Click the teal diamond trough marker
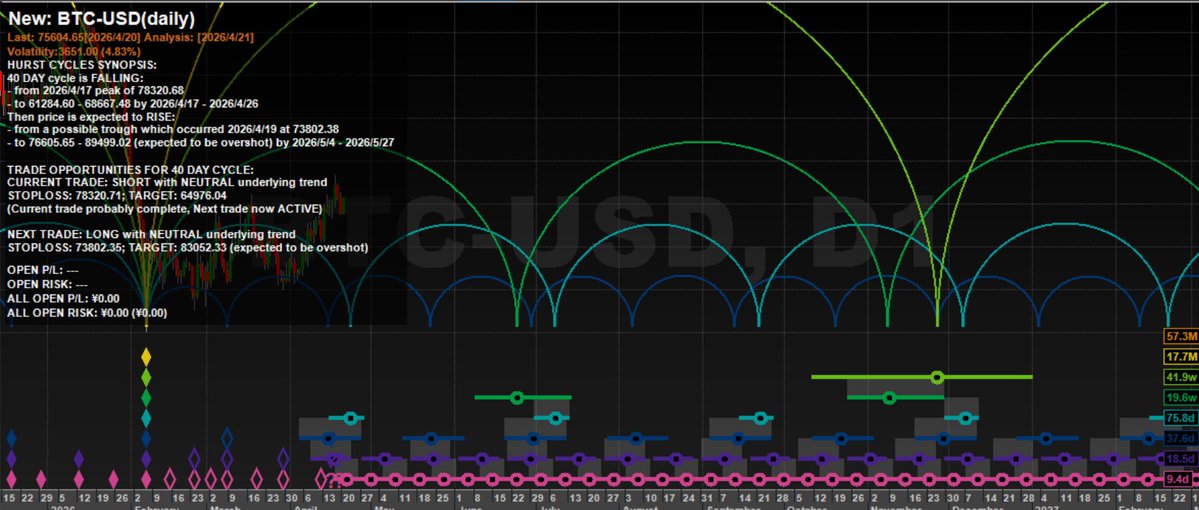 [146, 418]
